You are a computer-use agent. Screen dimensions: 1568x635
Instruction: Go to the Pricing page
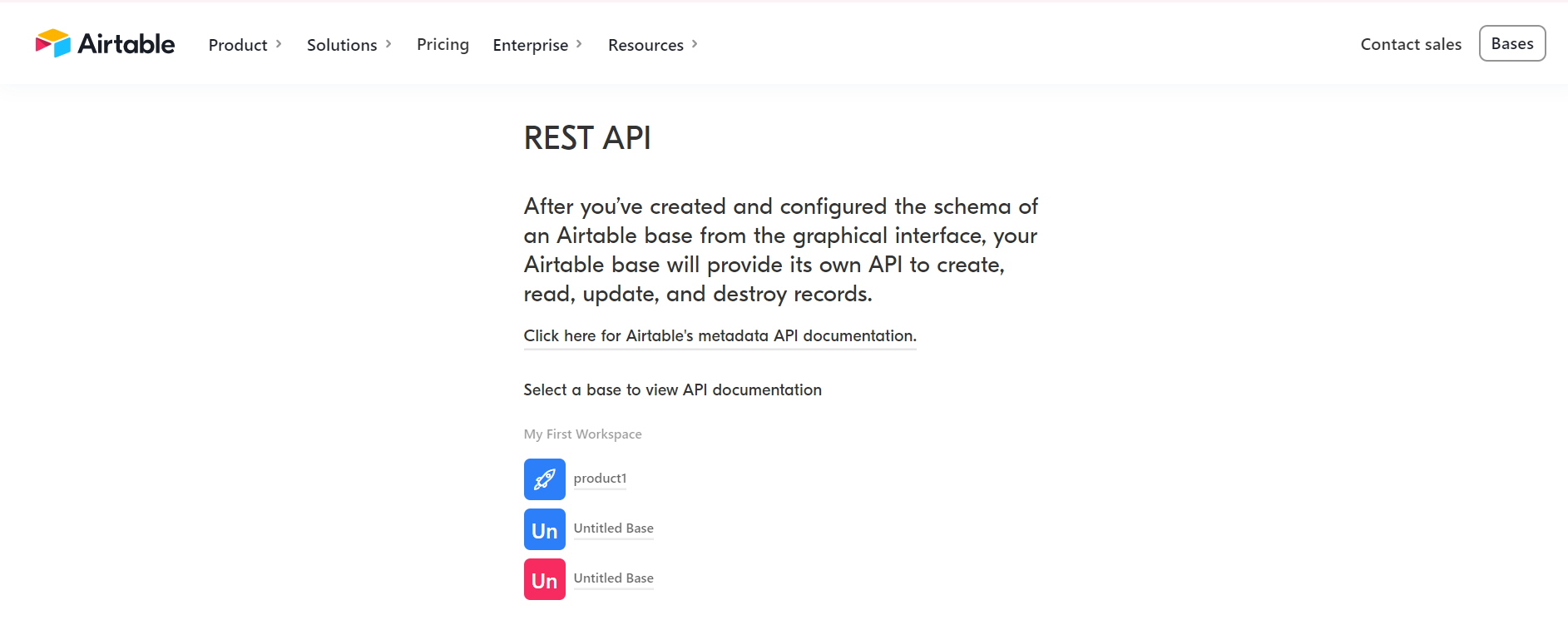tap(443, 44)
